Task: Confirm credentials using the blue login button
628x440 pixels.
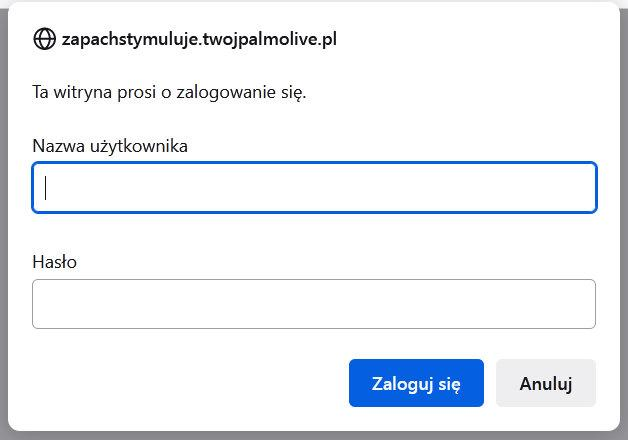Action: (x=416, y=383)
